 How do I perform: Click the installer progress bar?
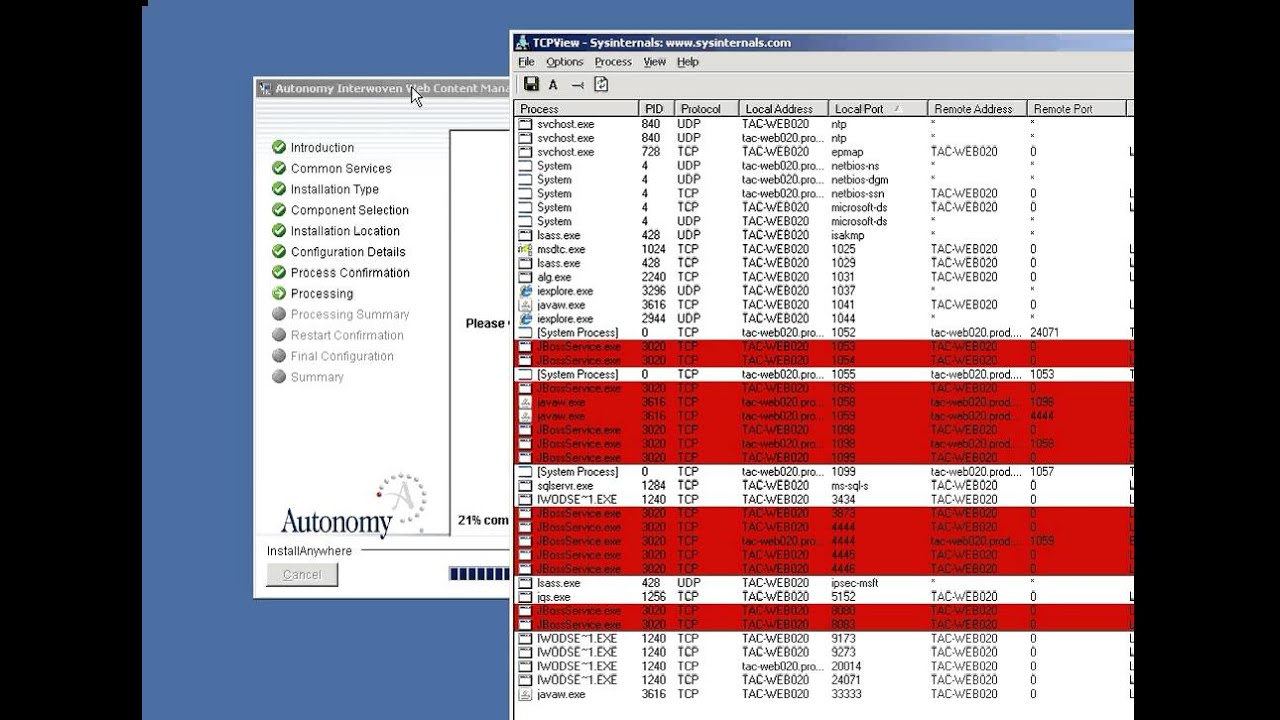[479, 574]
